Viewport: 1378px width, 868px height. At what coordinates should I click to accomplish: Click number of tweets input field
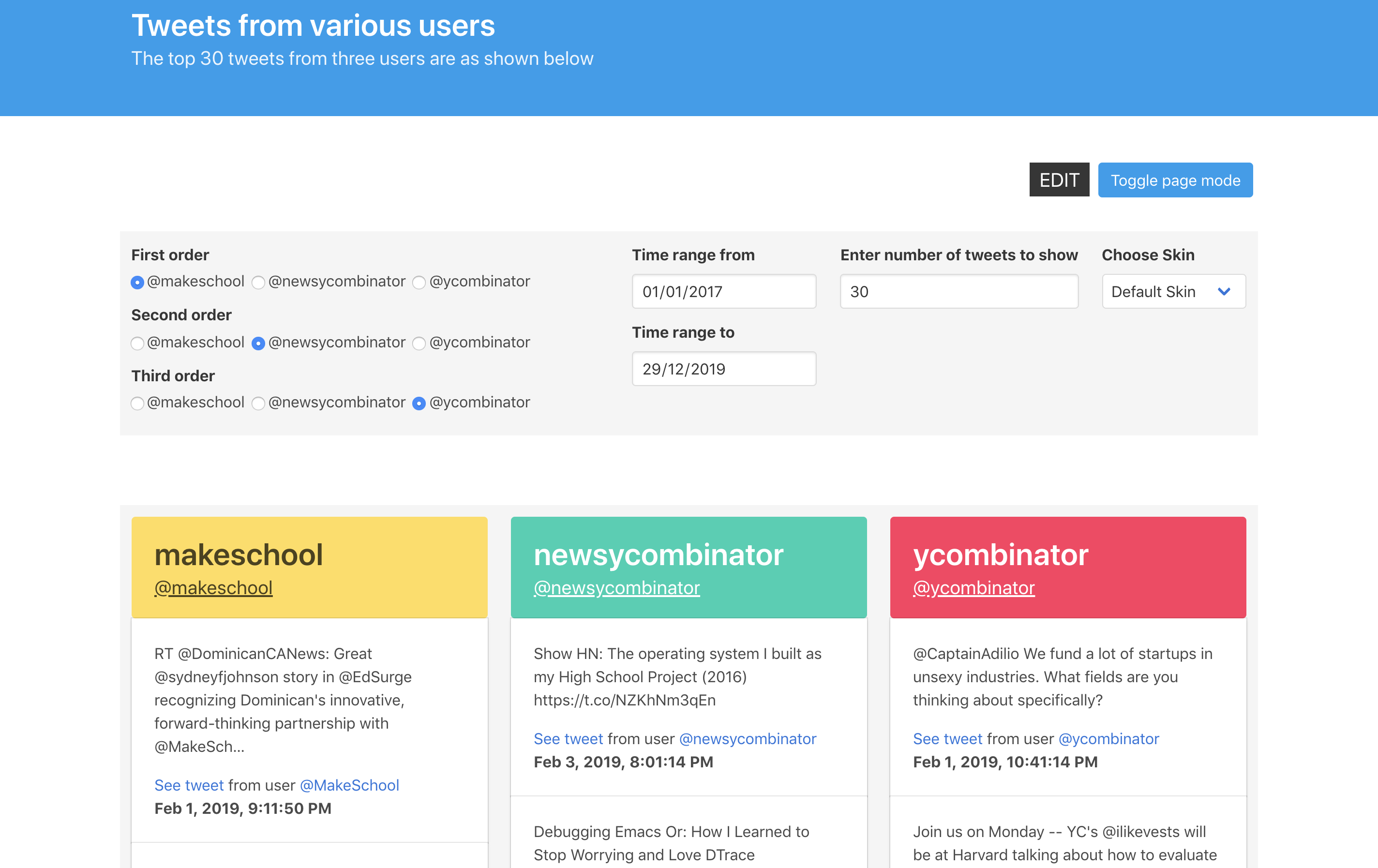(959, 292)
